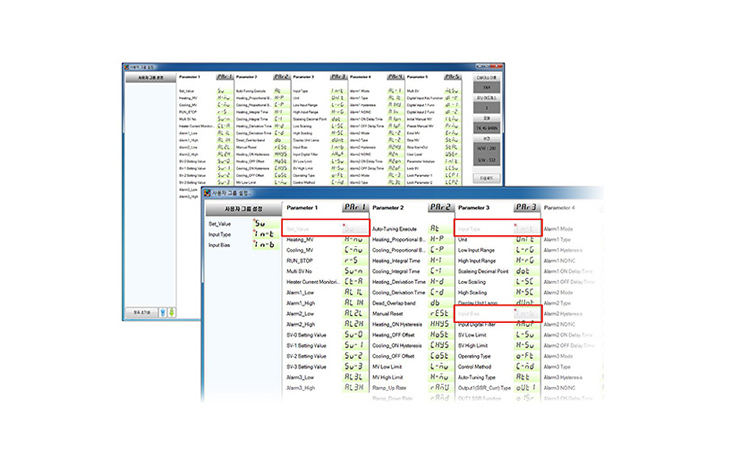Click the PAr1 button in the front window

pos(355,207)
